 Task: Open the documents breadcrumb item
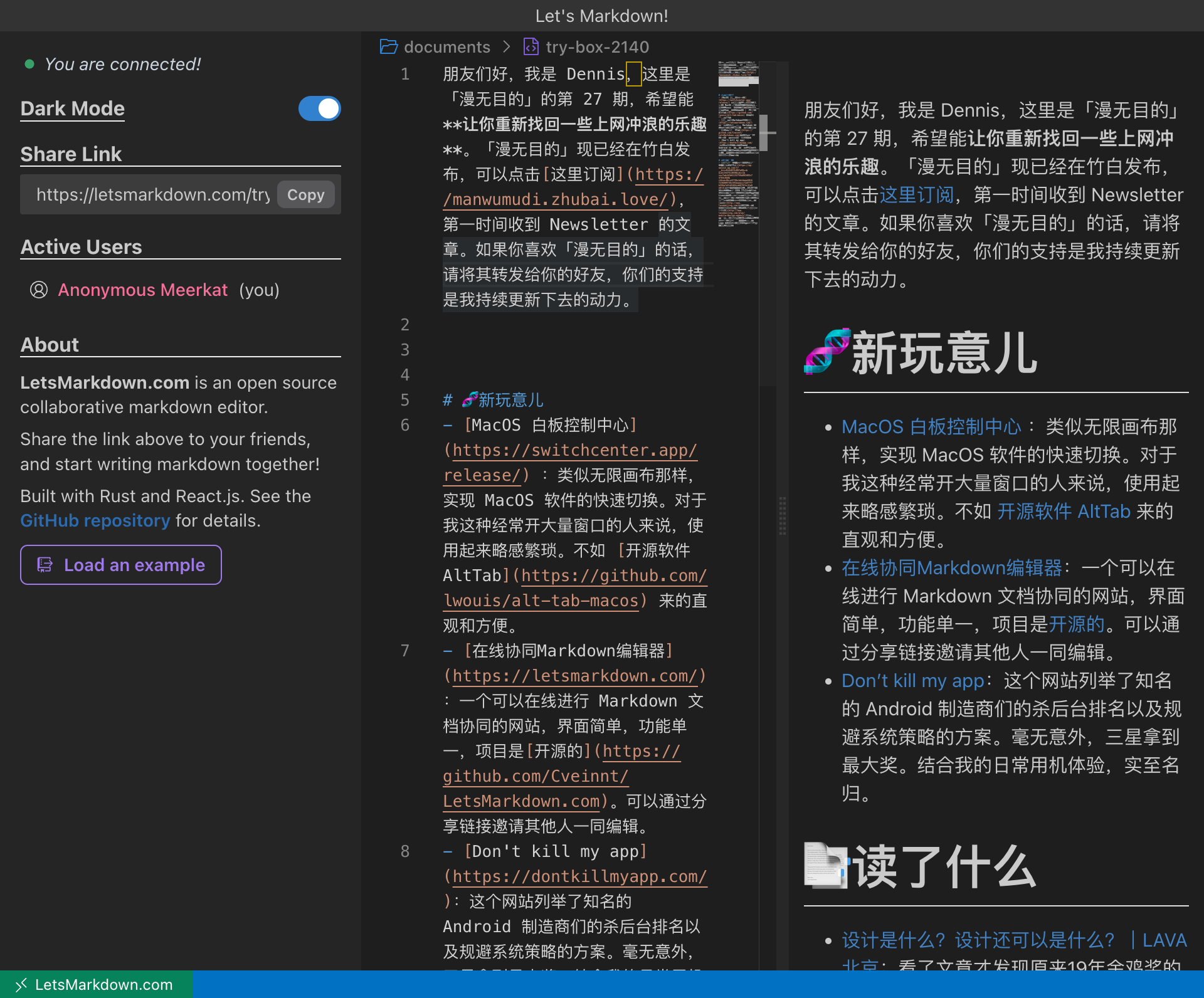tap(447, 47)
